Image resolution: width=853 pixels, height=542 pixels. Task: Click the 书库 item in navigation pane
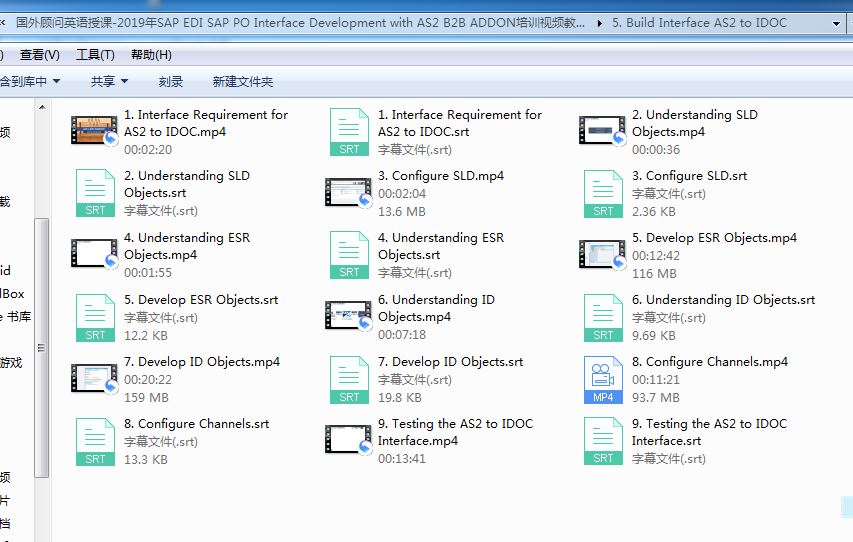tap(16, 317)
